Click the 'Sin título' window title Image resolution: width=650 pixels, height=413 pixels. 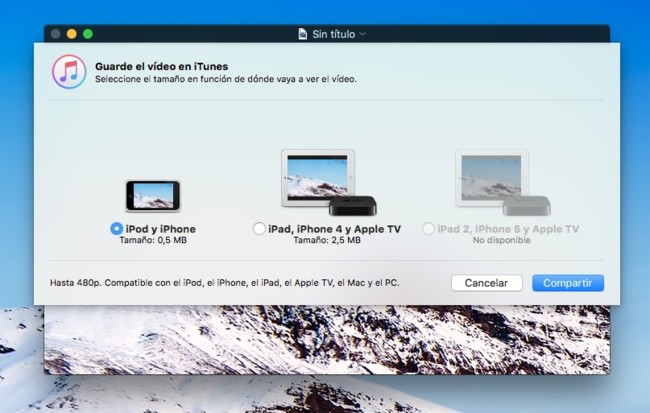pyautogui.click(x=334, y=34)
